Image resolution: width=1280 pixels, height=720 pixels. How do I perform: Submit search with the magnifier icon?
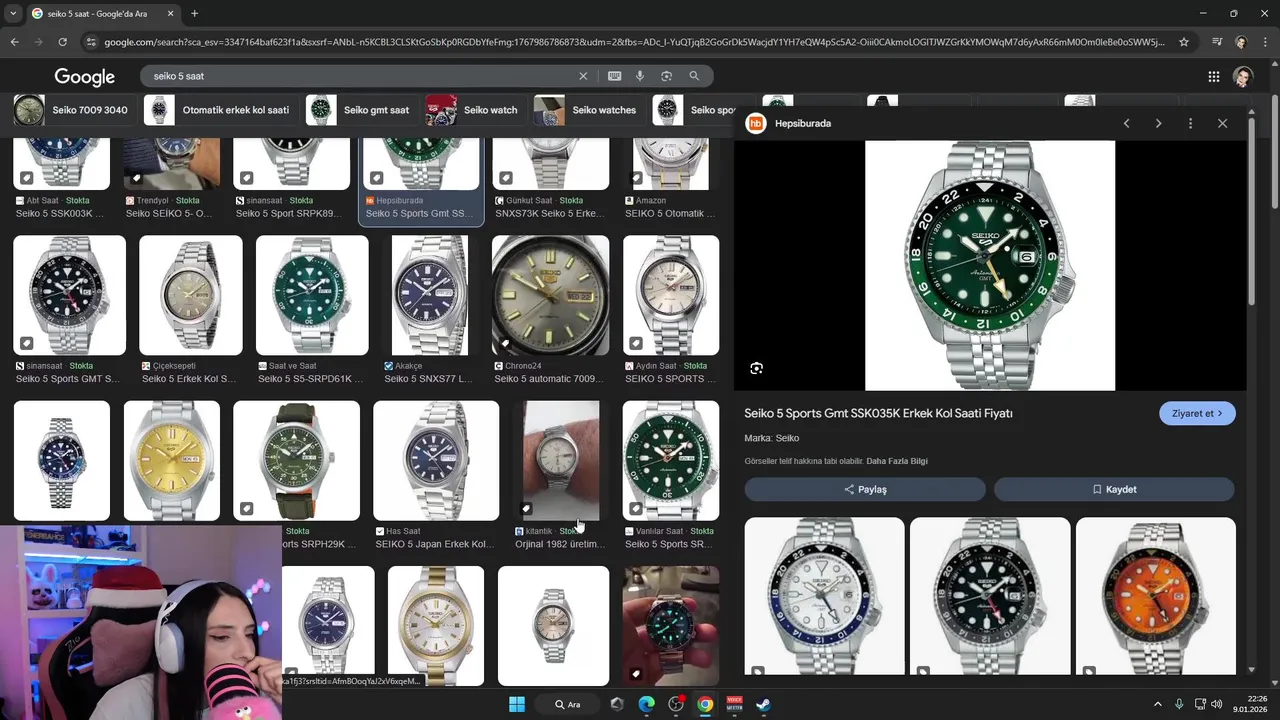[x=694, y=76]
